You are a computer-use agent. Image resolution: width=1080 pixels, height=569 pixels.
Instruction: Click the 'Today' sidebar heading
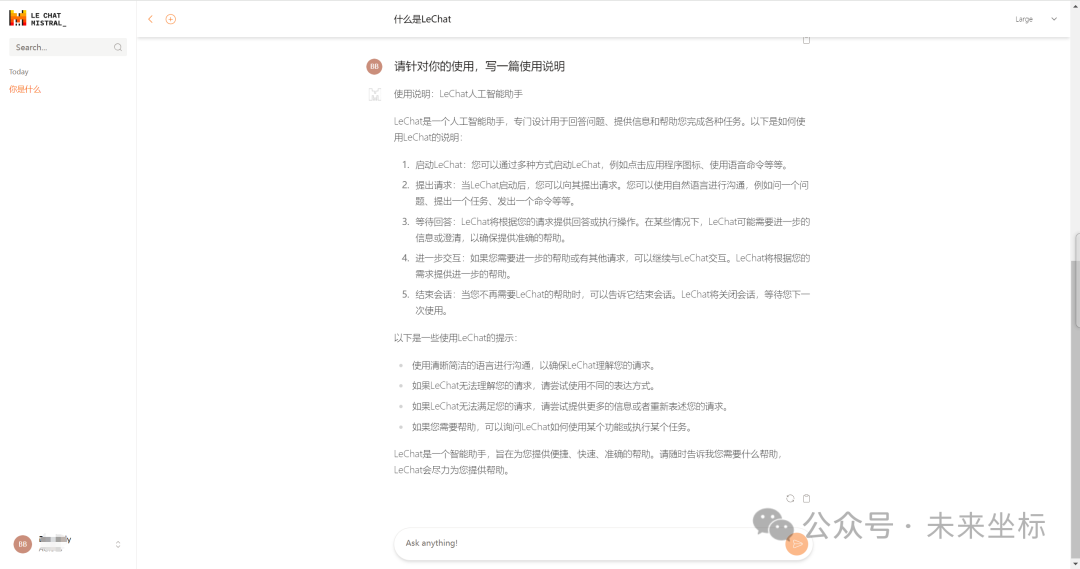click(19, 72)
